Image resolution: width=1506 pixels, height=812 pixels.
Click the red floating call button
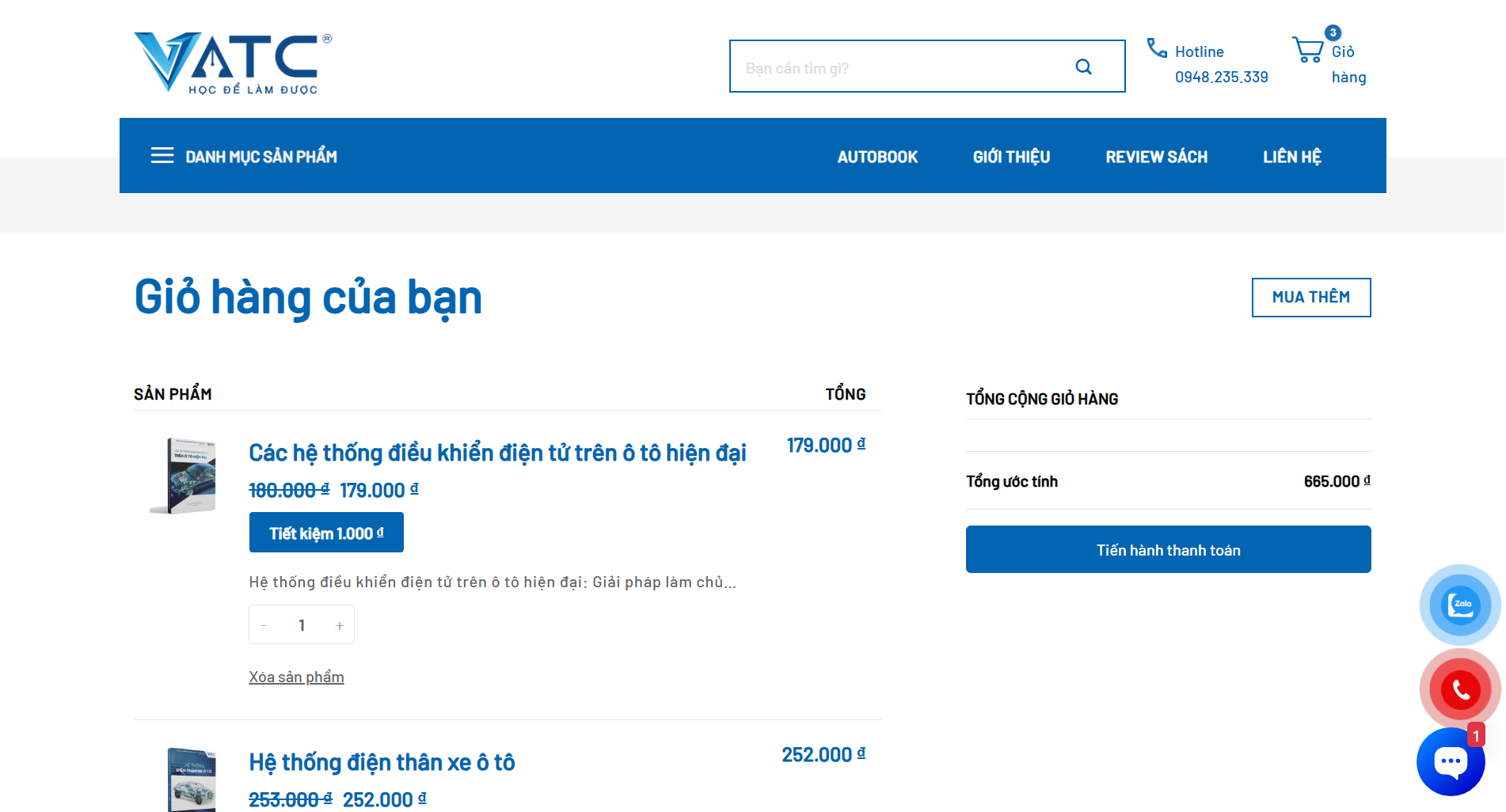pyautogui.click(x=1460, y=689)
